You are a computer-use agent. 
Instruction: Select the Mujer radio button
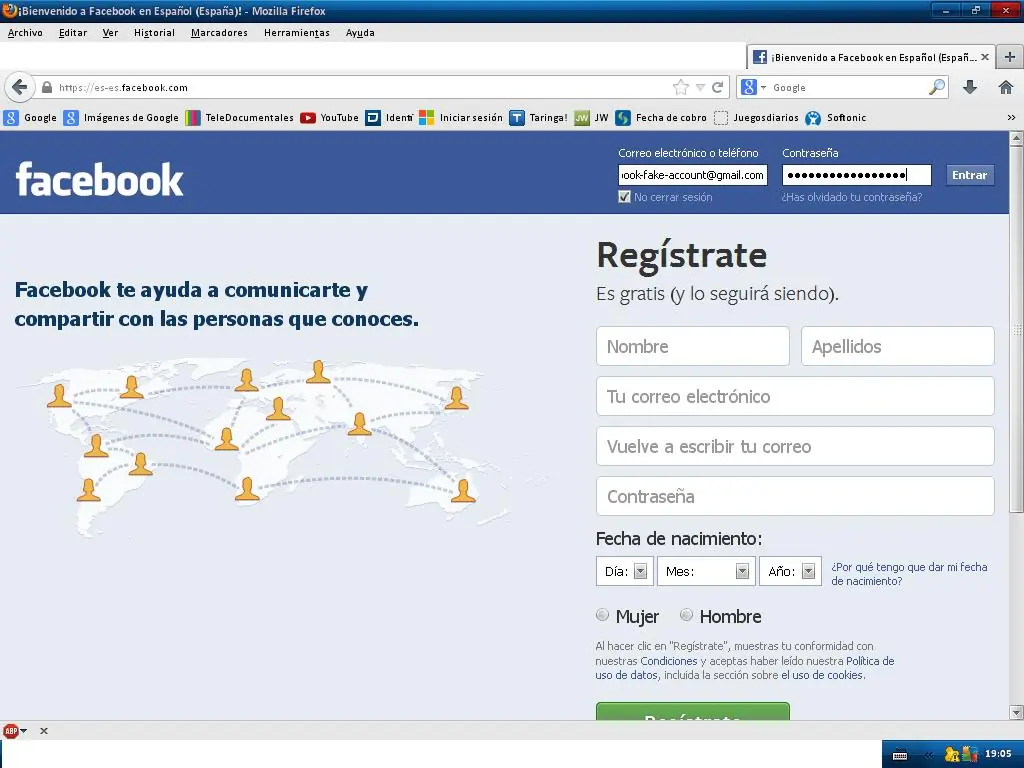coord(602,615)
